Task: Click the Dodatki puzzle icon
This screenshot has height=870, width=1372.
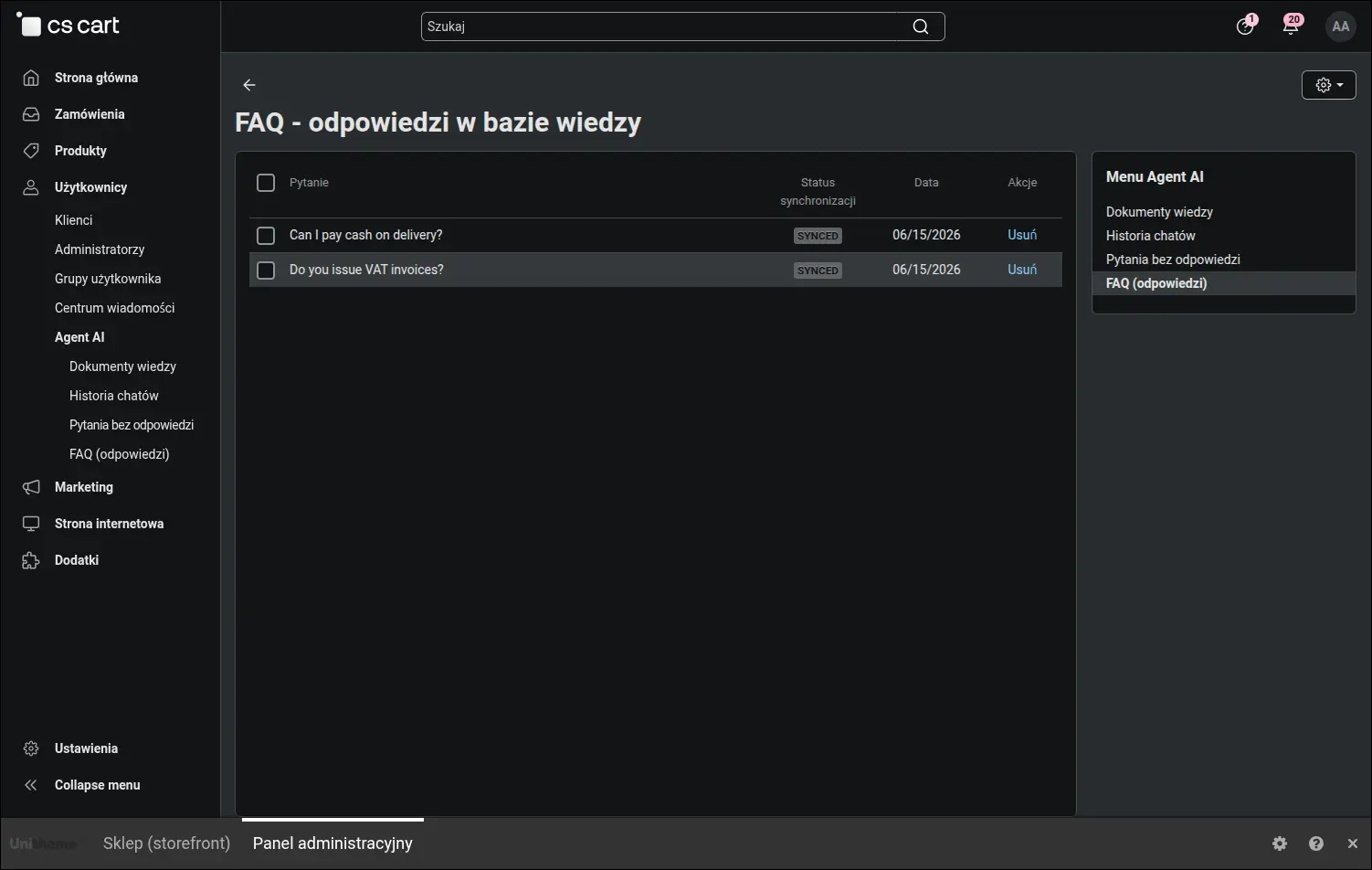Action: tap(31, 560)
